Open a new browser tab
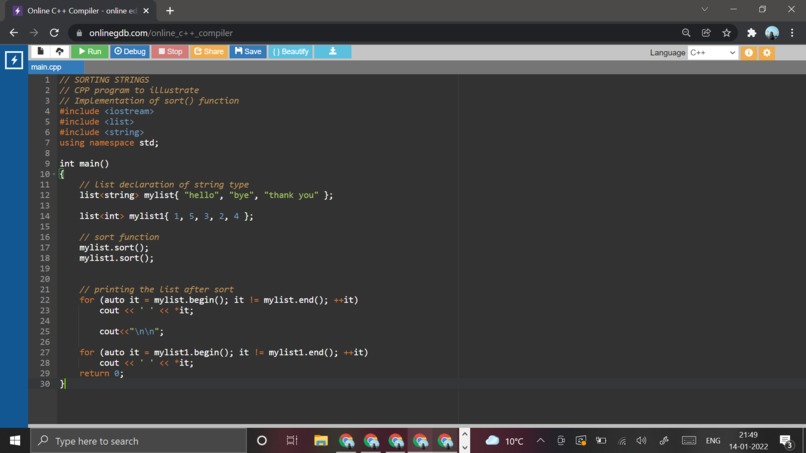This screenshot has width=806, height=453. pyautogui.click(x=170, y=10)
